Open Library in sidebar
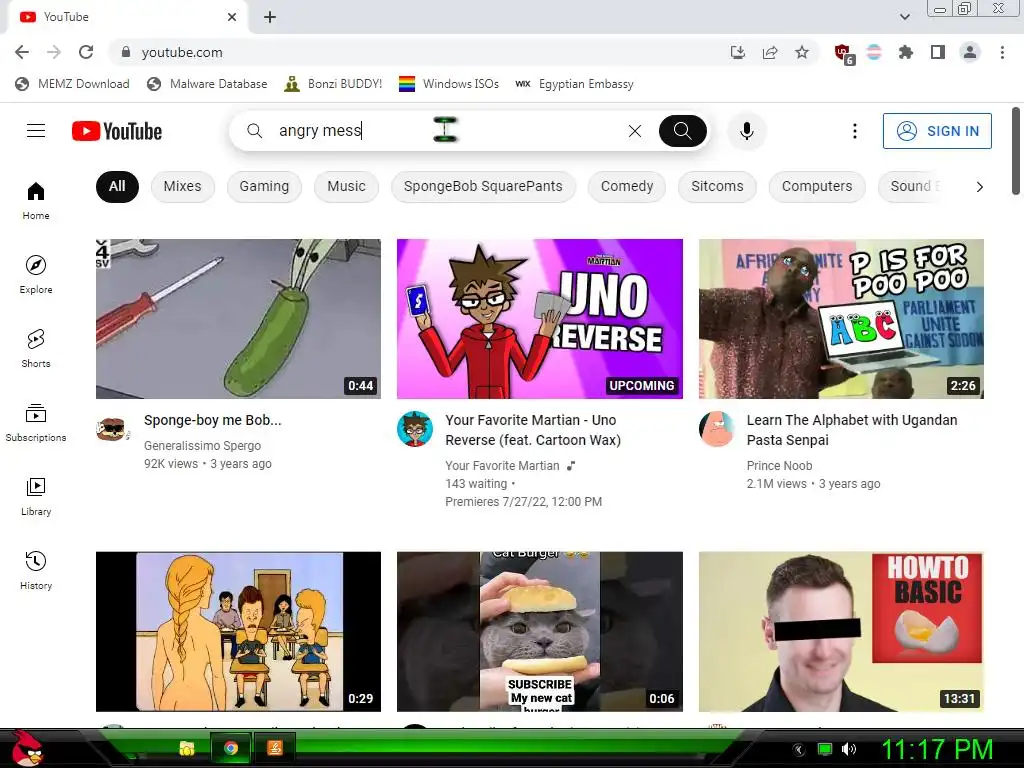Image resolution: width=1024 pixels, height=768 pixels. tap(36, 496)
